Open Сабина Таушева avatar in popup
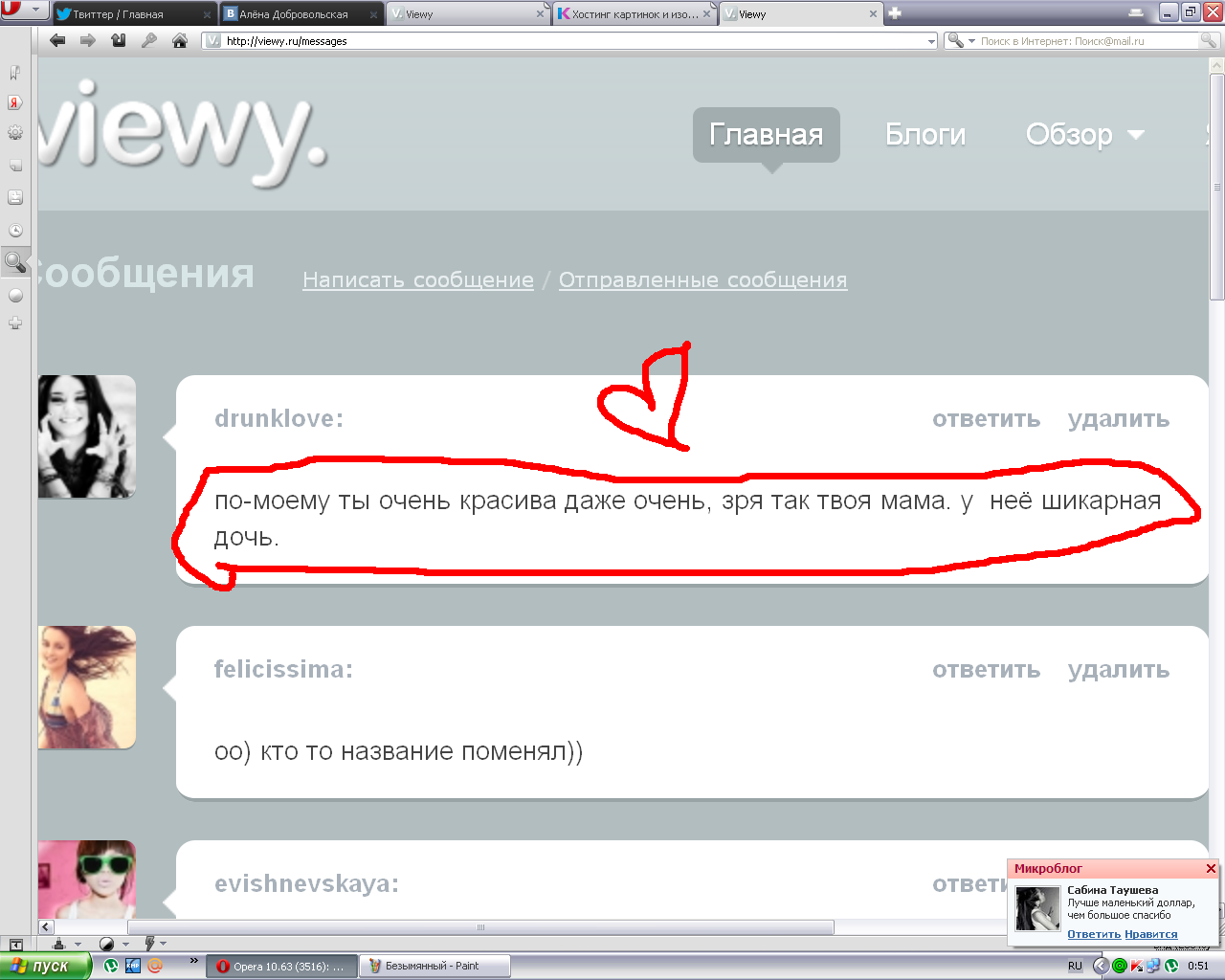Viewport: 1225px width, 980px height. (1037, 908)
